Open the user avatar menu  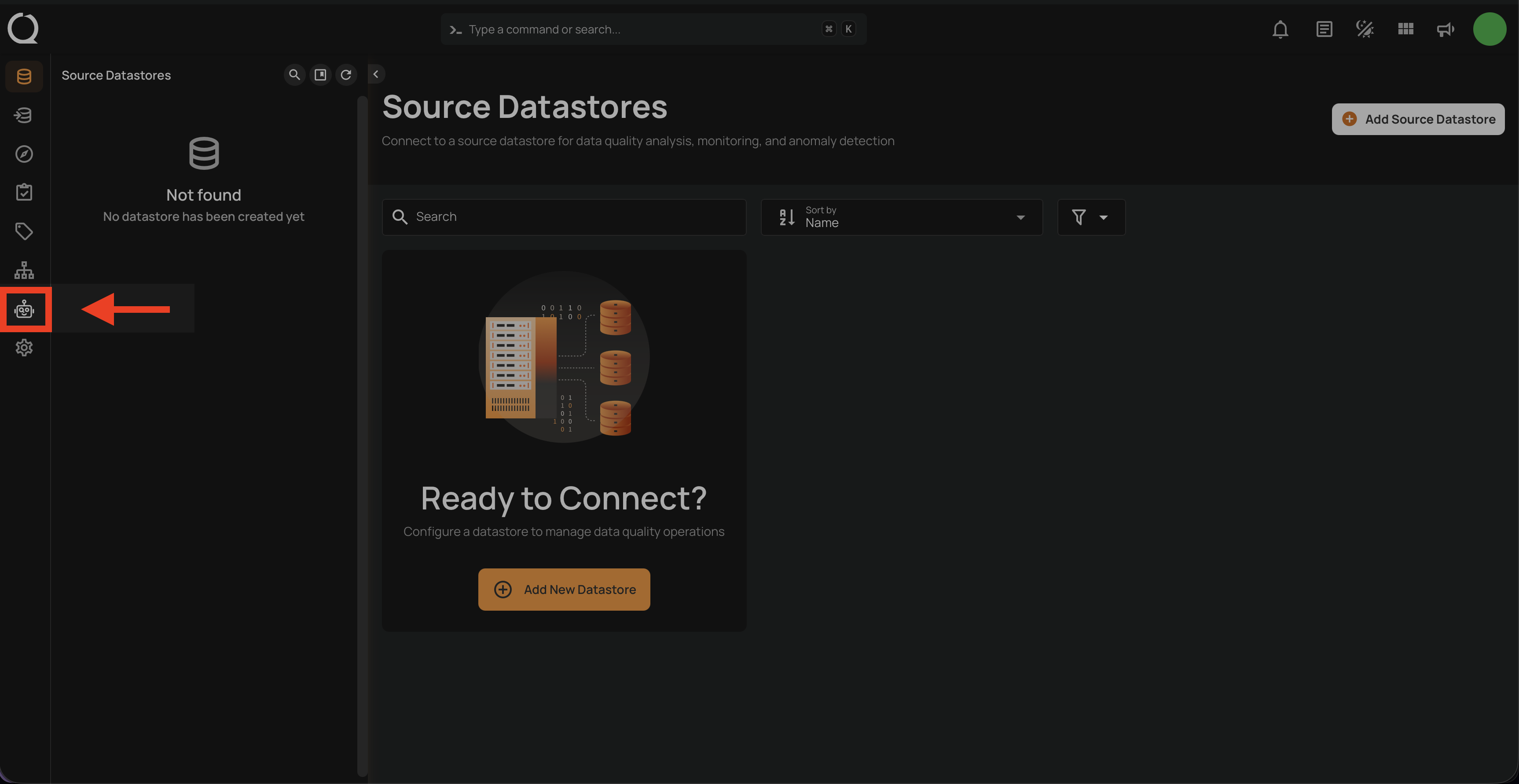click(1490, 29)
